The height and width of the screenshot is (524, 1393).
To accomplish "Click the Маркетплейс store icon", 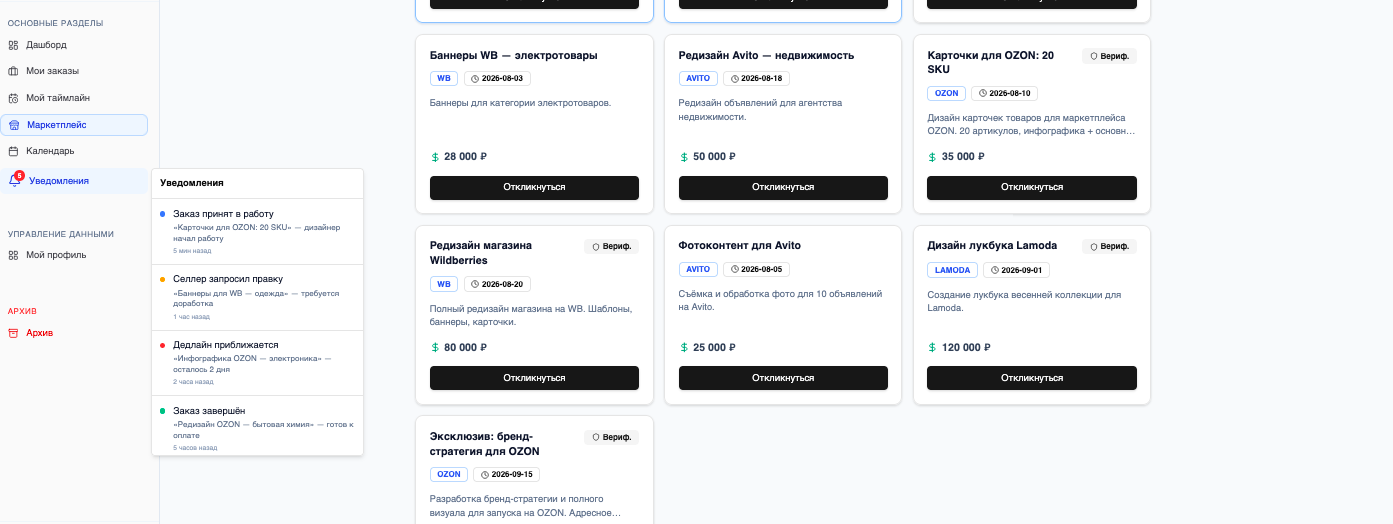I will click(x=14, y=125).
